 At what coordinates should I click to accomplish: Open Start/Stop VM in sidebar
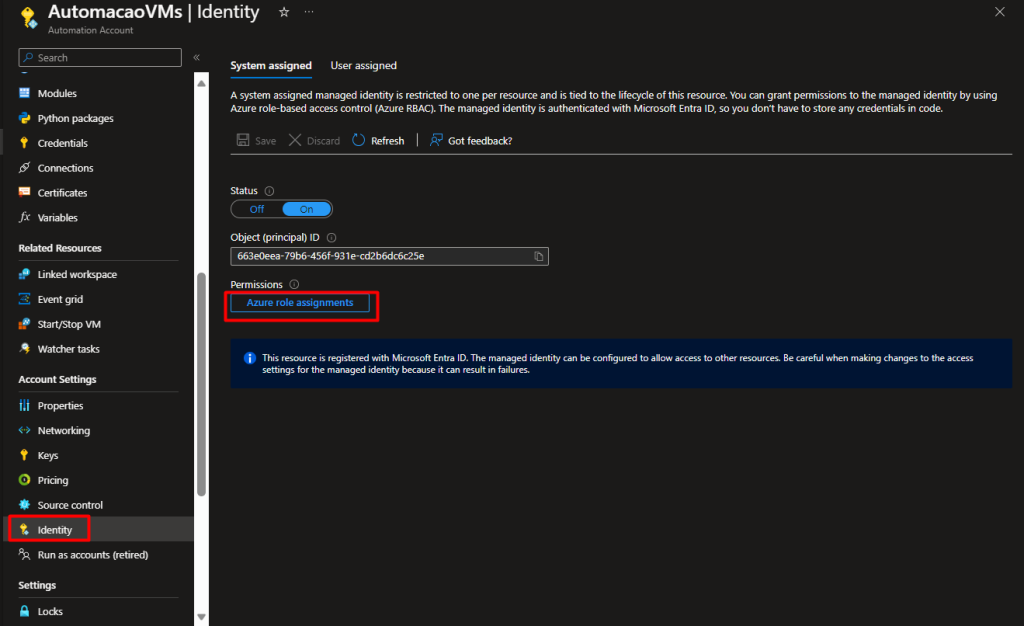click(69, 324)
